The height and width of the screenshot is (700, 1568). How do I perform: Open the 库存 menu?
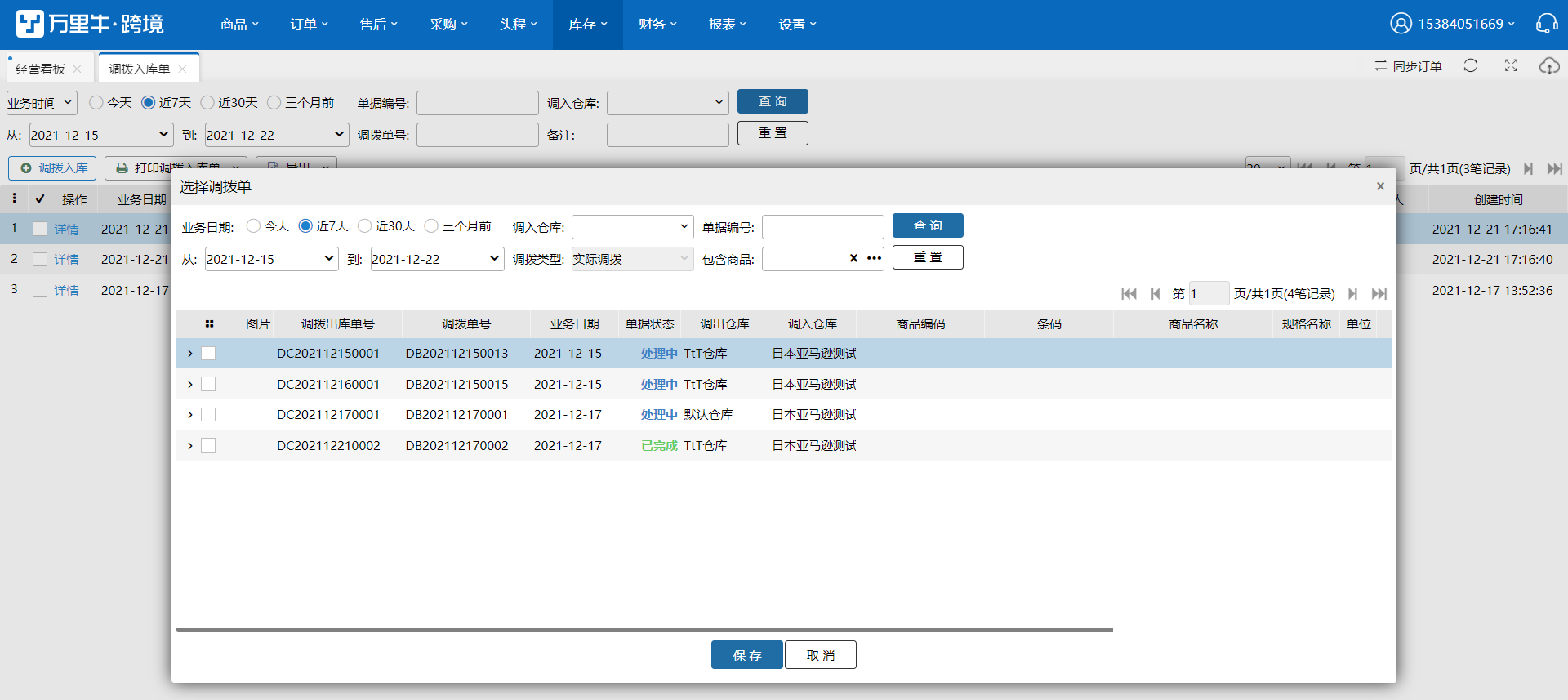[x=588, y=25]
